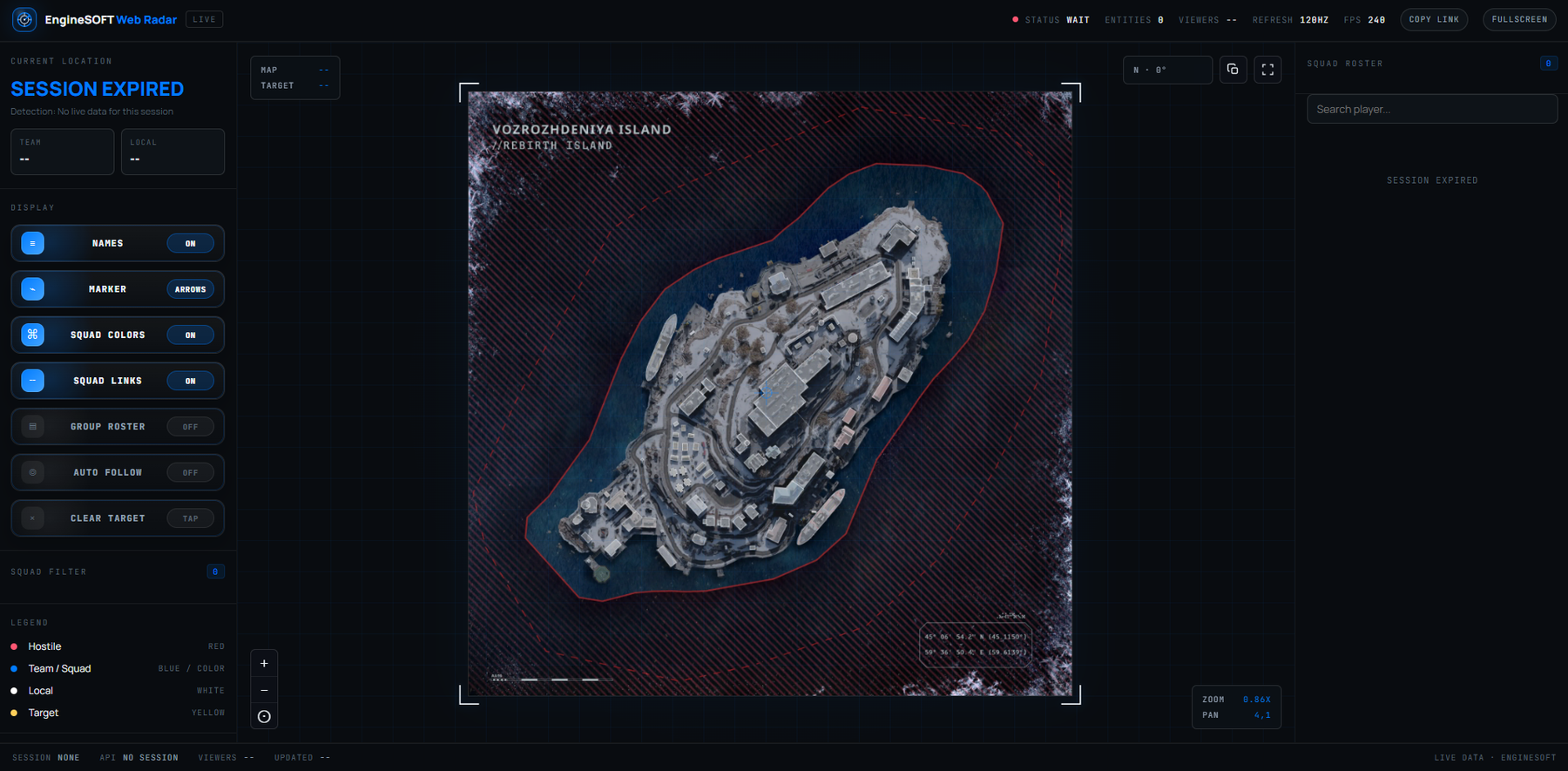Click the Clear Target row icon
The image size is (1568, 771).
(x=32, y=518)
